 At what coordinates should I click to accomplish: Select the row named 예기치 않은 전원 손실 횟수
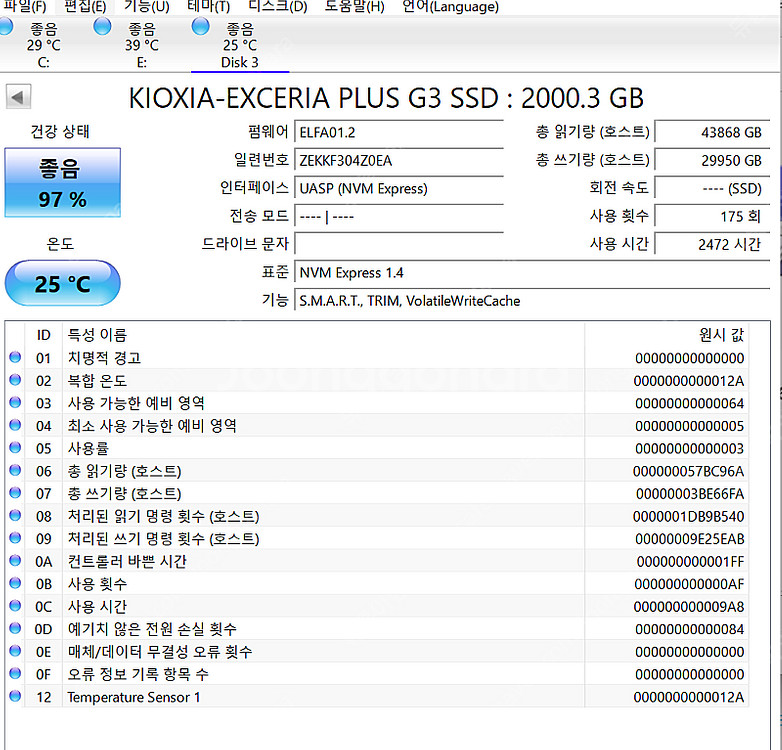[377, 629]
